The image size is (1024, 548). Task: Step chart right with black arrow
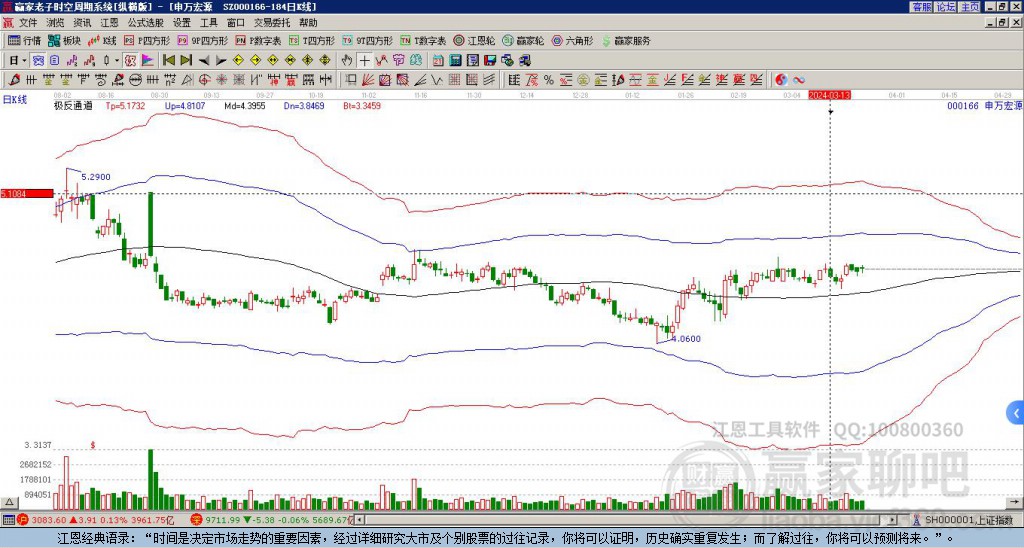[221, 61]
